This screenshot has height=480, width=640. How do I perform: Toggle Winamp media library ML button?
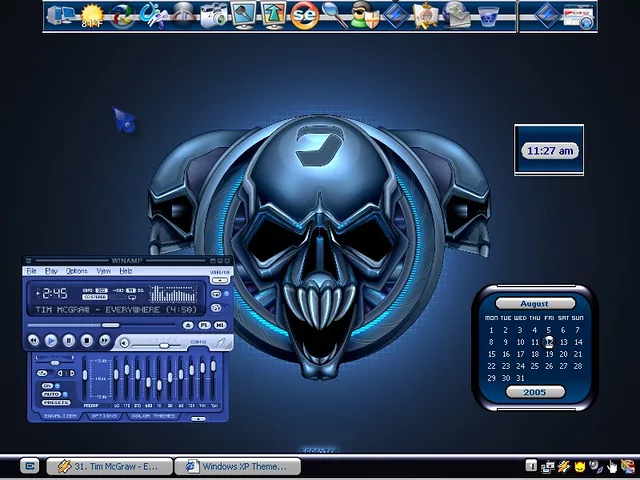pos(220,325)
